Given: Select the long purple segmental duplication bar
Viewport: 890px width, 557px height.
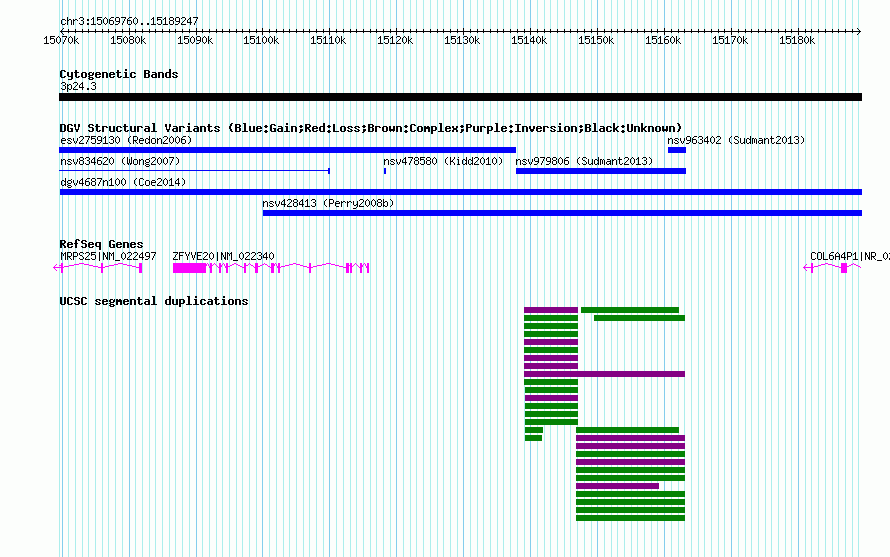Looking at the screenshot, I should click(604, 374).
